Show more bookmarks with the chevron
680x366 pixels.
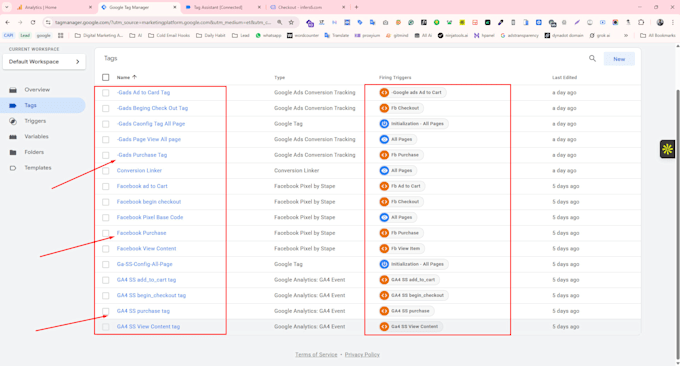(x=626, y=36)
